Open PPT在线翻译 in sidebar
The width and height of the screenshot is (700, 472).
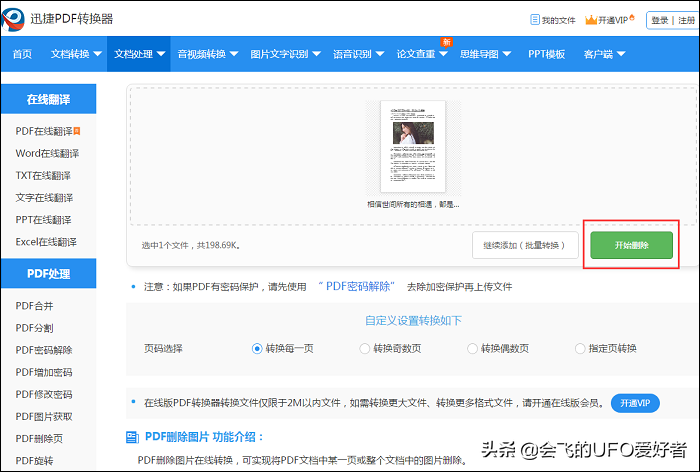(43, 220)
